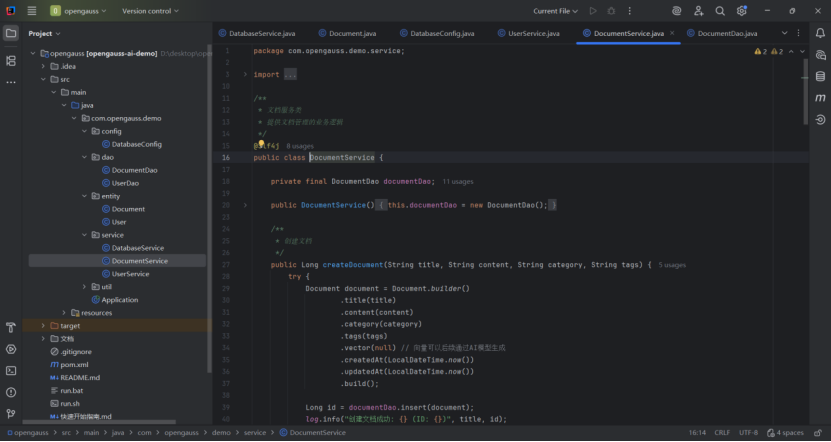The width and height of the screenshot is (831, 442).
Task: Open the 5 usages hint of createDocument
Action: point(672,264)
